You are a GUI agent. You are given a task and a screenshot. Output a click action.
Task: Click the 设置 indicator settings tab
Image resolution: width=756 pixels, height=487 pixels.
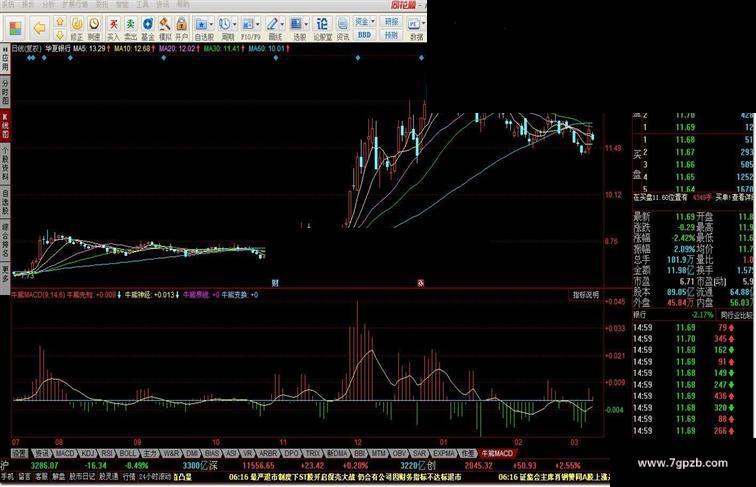pyautogui.click(x=20, y=453)
